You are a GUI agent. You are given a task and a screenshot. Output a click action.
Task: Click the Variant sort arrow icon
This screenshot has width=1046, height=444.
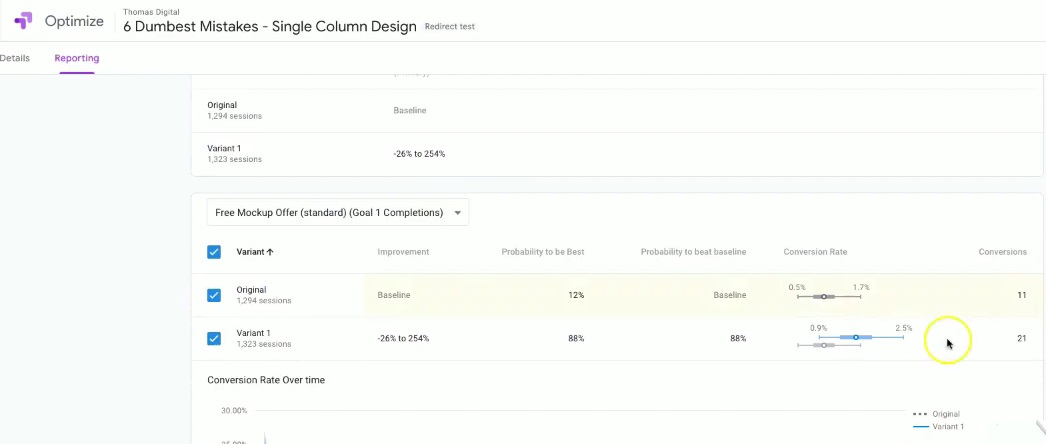[x=270, y=252]
